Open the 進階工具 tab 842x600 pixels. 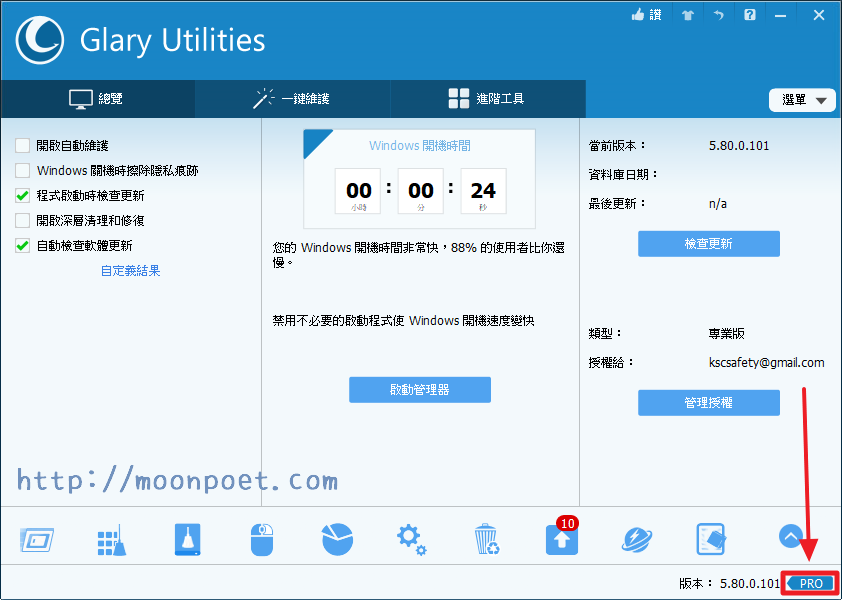point(487,99)
